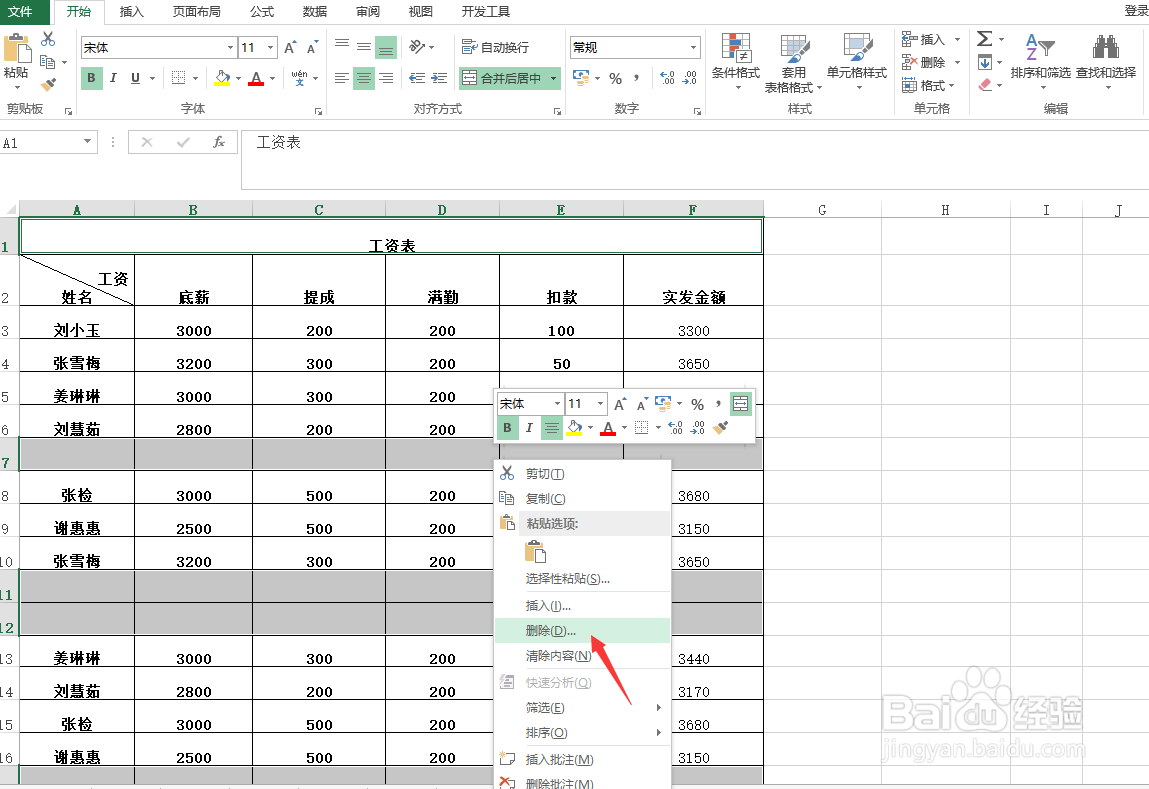Open 筛选(E) submenu in context menu

click(583, 708)
